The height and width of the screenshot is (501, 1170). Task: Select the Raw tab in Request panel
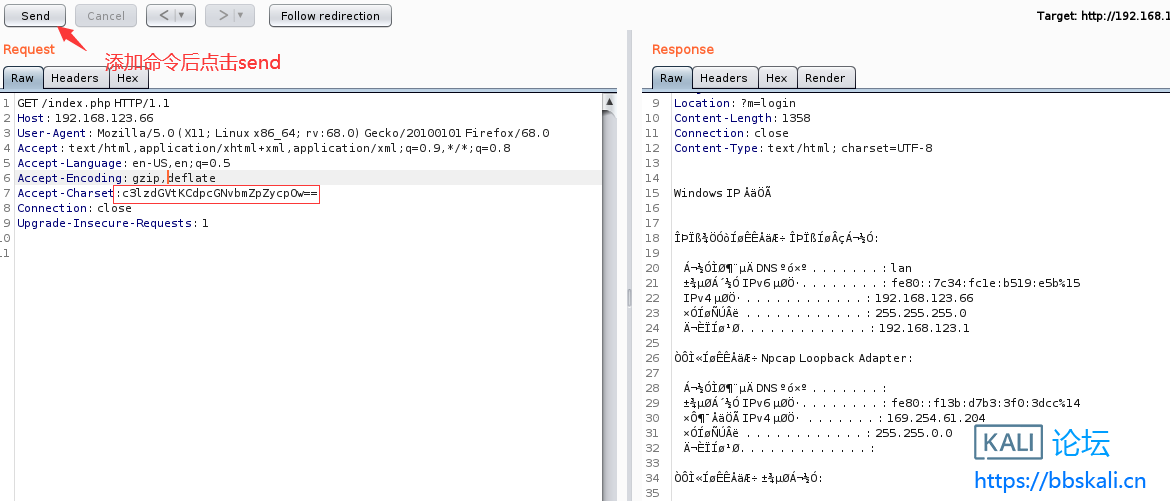click(22, 78)
